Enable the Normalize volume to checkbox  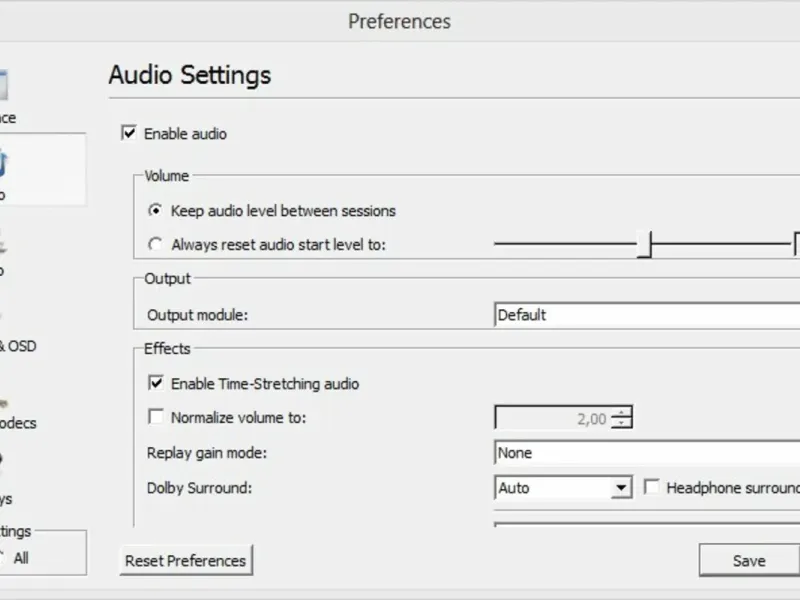pos(156,417)
